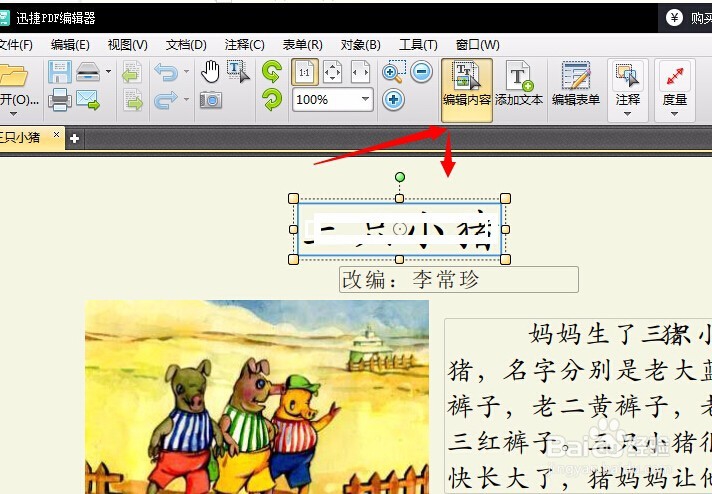This screenshot has height=494, width=712.
Task: Click the story paragraph starting 妈妈生了
Action: pos(578,406)
